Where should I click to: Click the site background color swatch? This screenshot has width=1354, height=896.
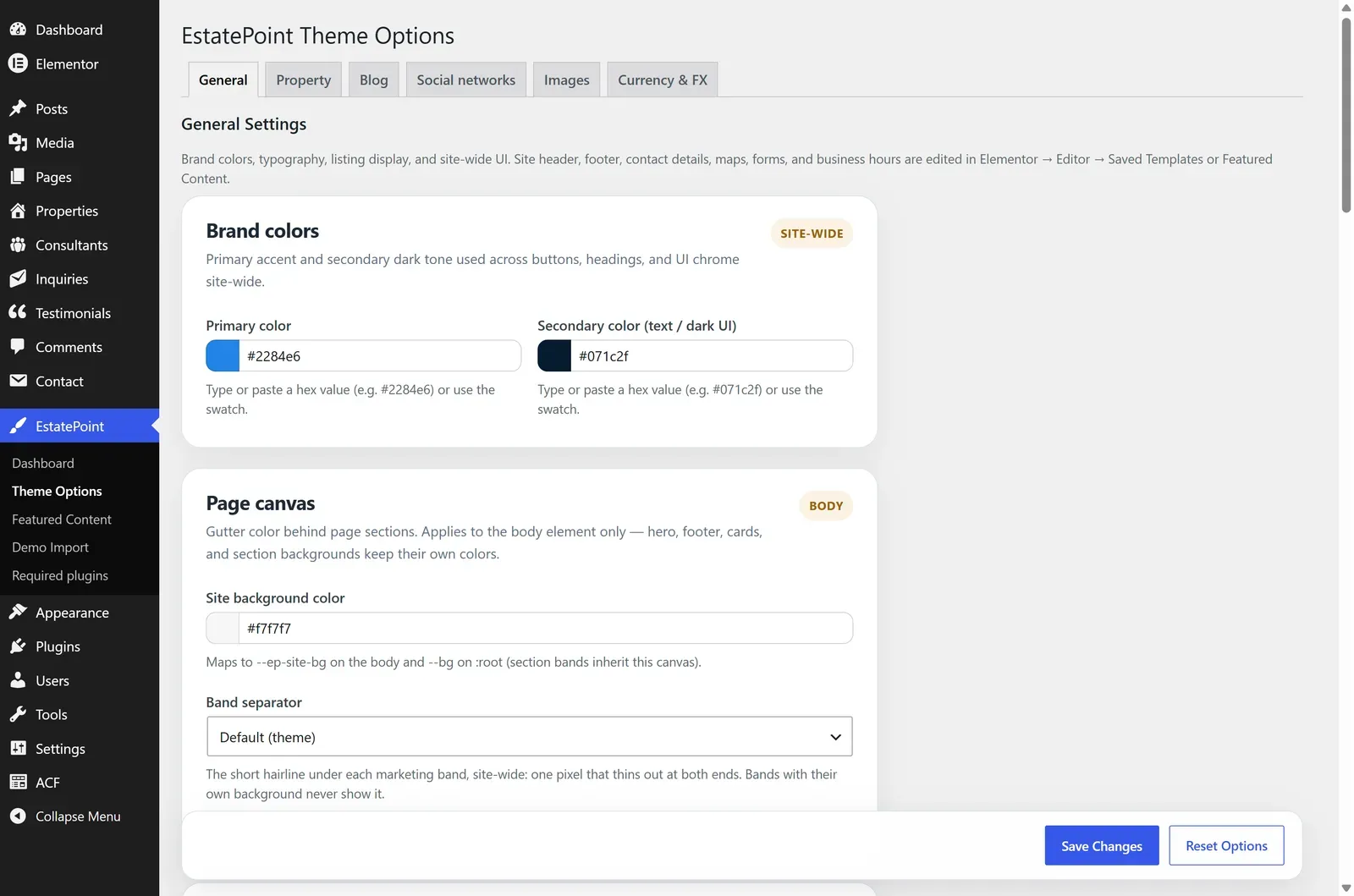pyautogui.click(x=223, y=628)
